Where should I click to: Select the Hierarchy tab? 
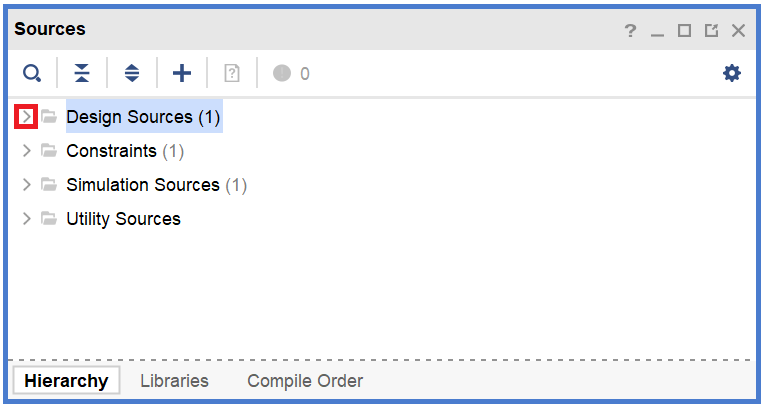click(x=66, y=381)
